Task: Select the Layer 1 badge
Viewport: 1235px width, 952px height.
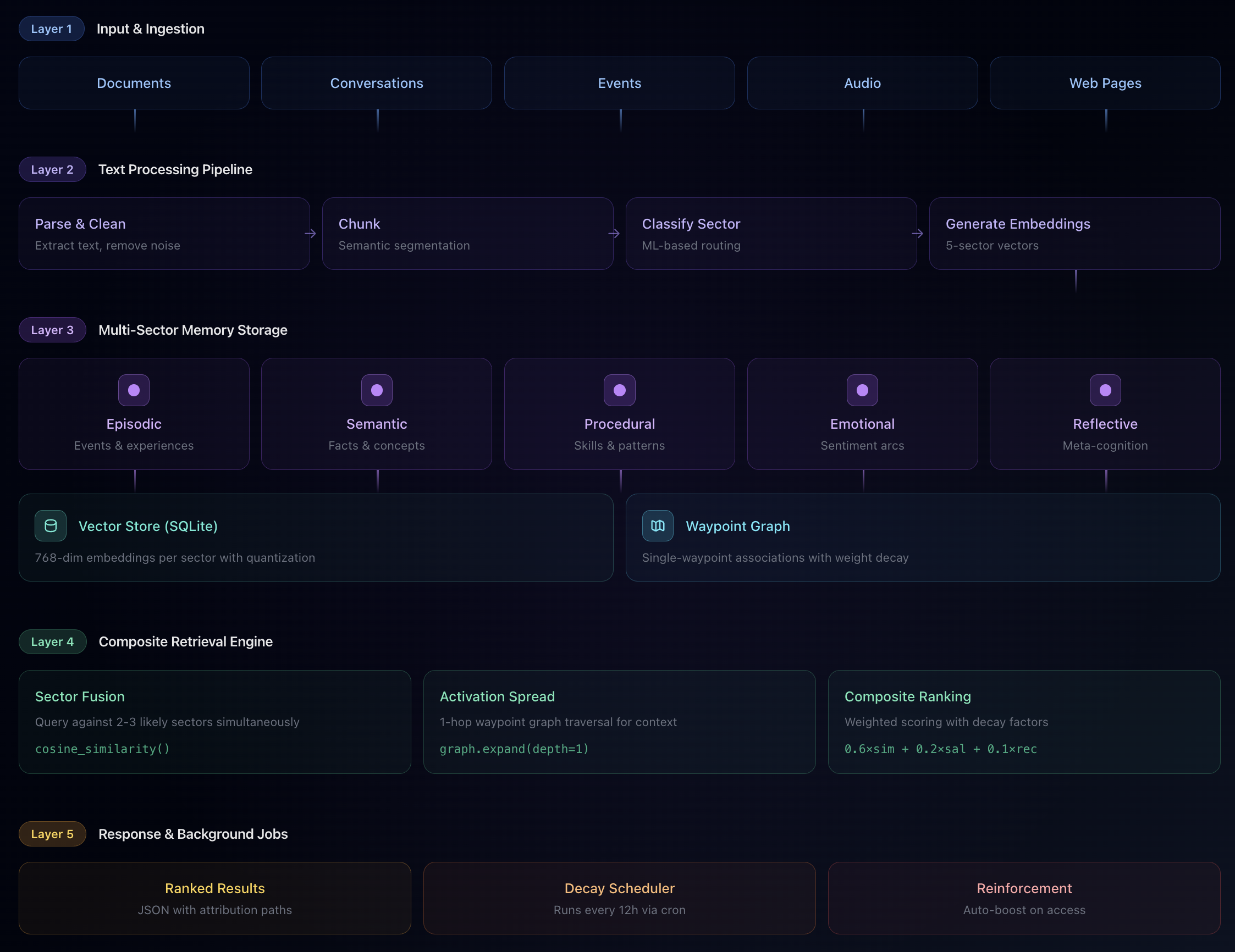Action: pos(52,29)
